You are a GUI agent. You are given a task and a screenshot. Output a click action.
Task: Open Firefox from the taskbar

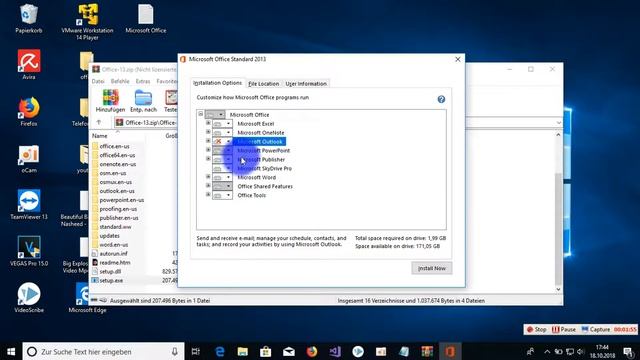point(312,351)
